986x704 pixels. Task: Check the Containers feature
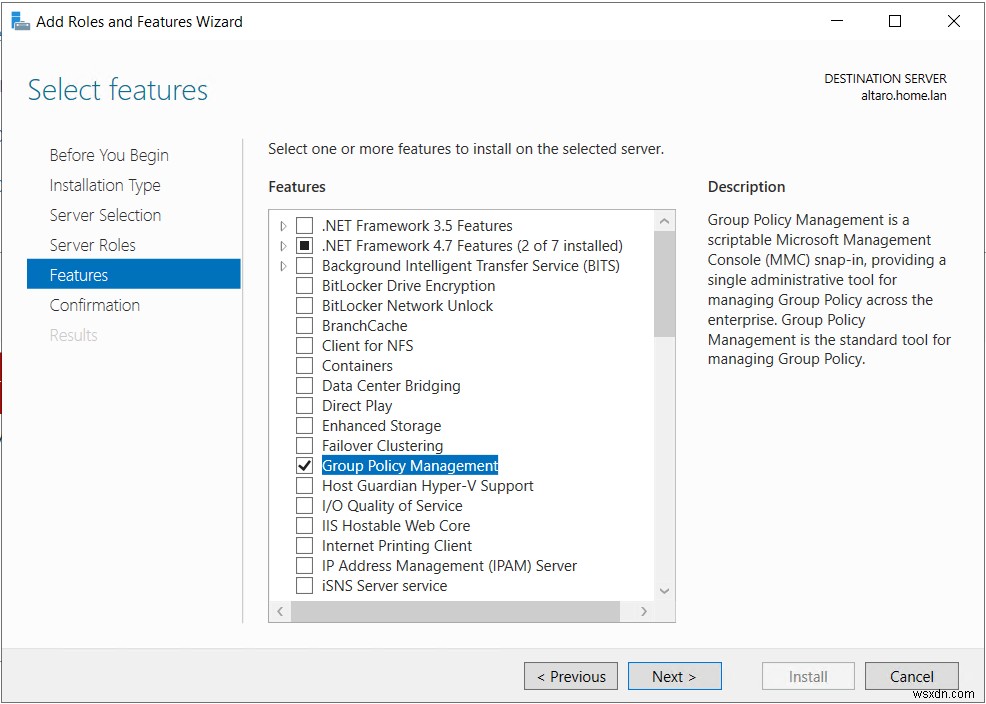[304, 365]
